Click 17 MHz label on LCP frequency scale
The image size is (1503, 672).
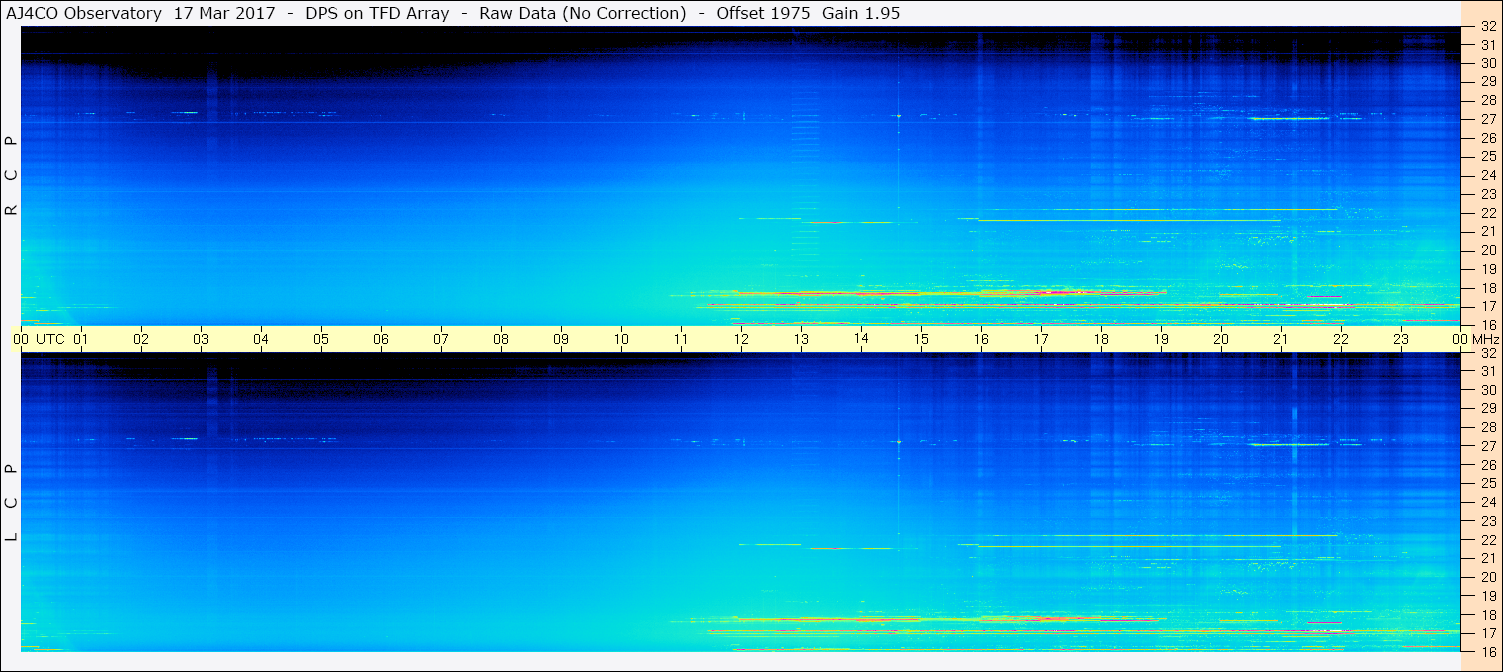1487,633
